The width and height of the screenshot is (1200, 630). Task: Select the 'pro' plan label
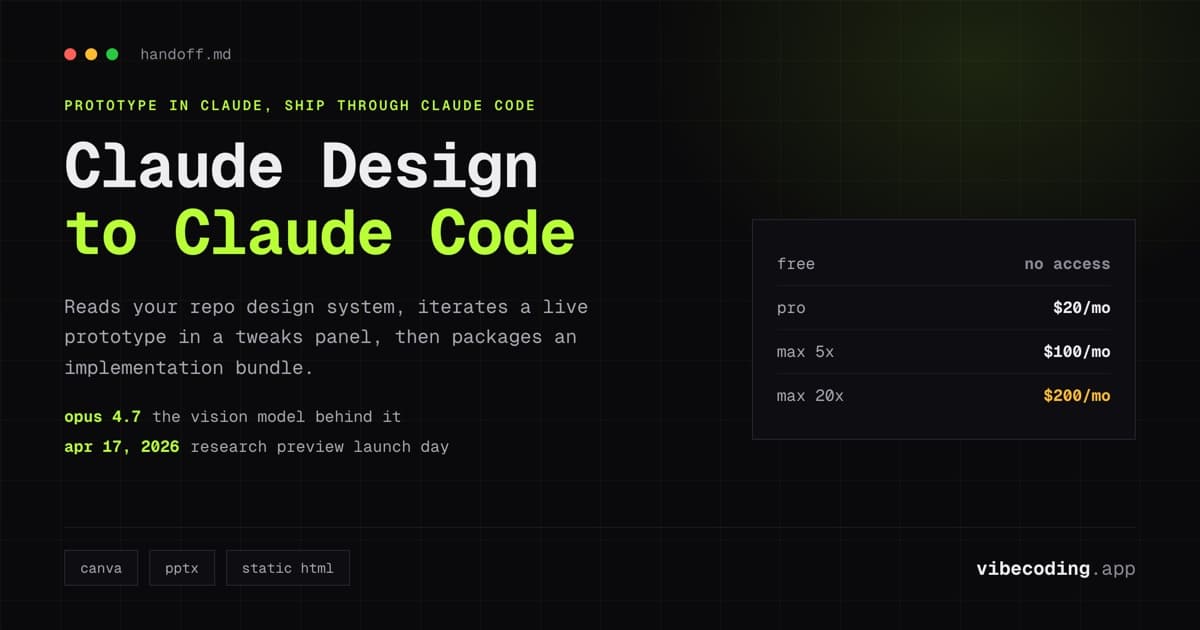[x=791, y=308]
